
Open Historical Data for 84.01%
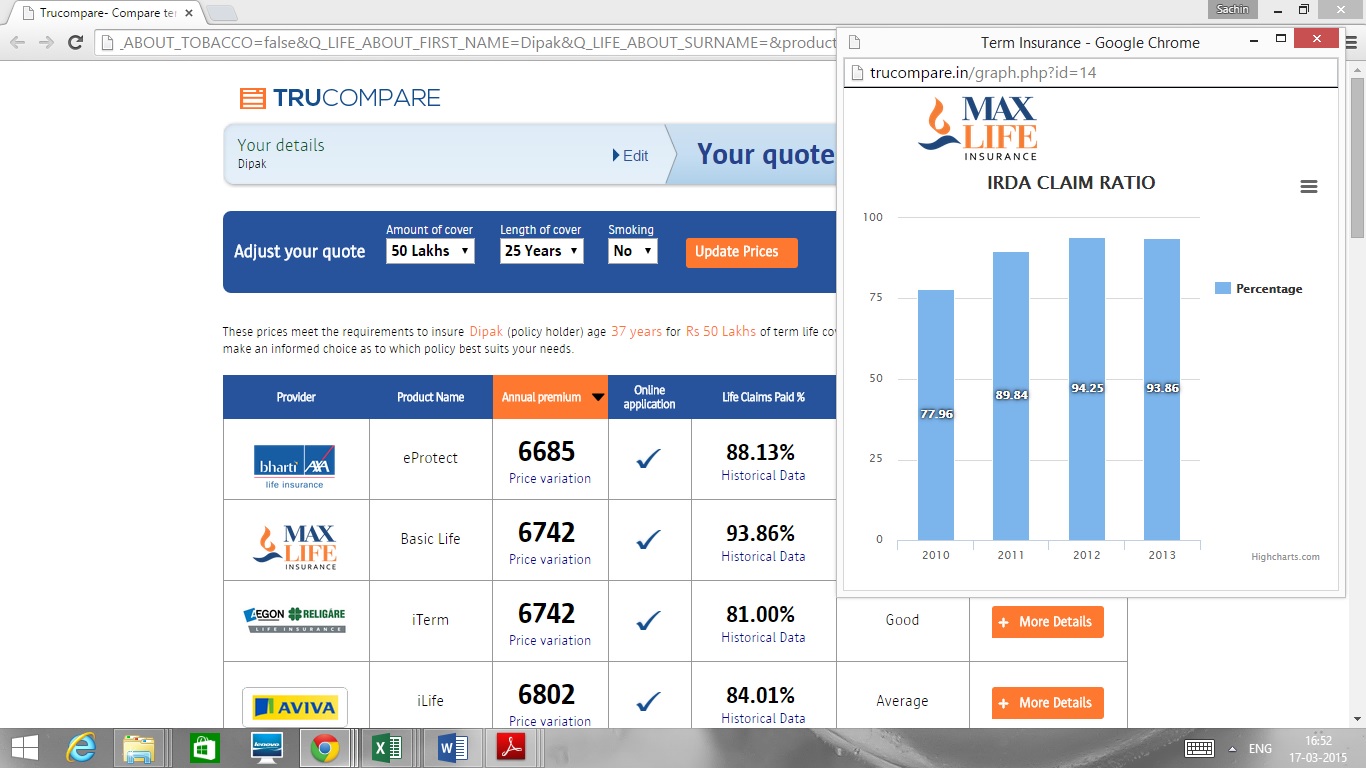(x=763, y=719)
